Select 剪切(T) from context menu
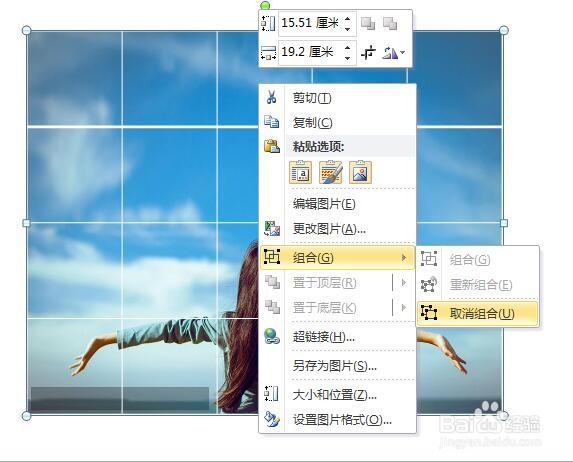573x462 pixels. [338, 98]
